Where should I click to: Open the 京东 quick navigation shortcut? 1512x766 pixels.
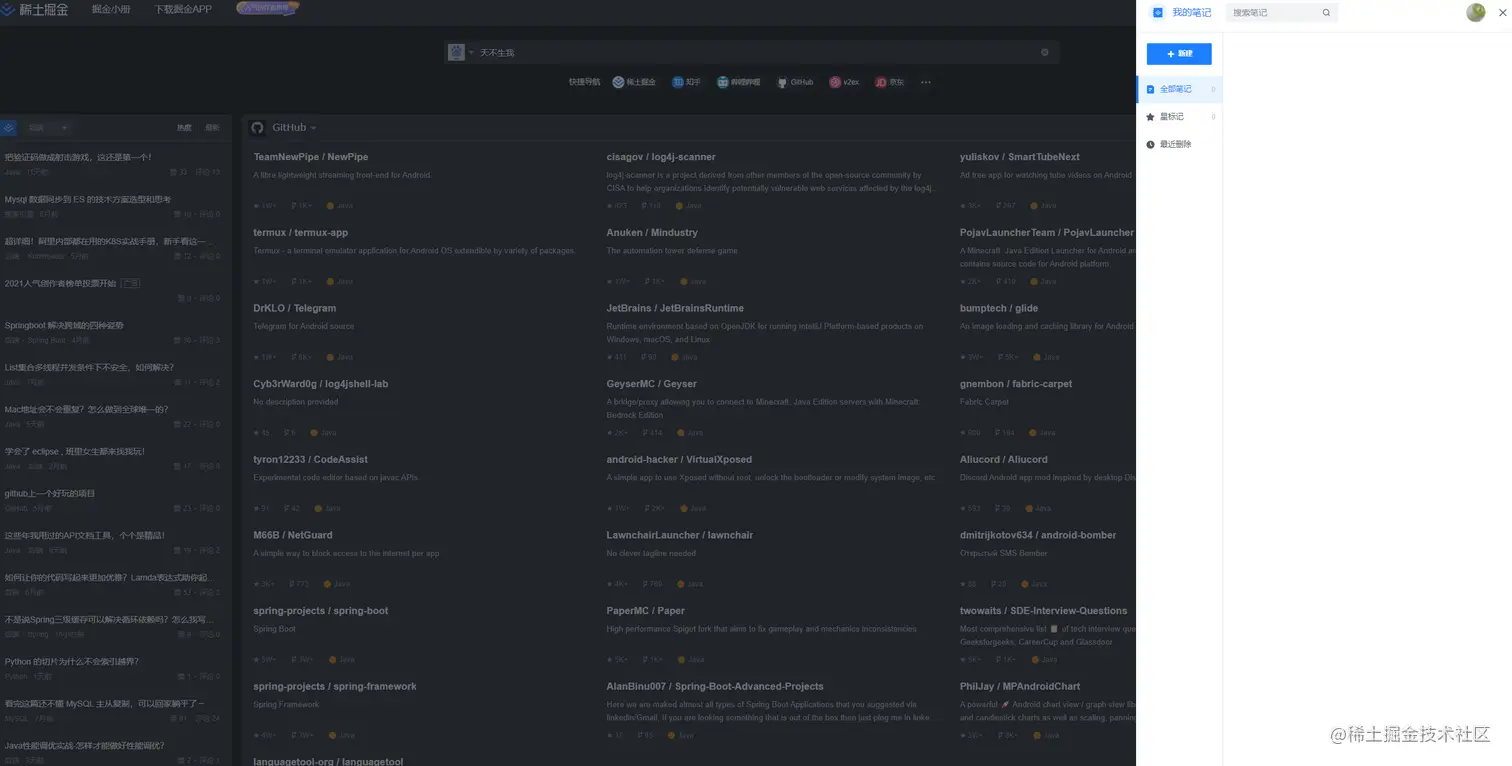(x=889, y=82)
